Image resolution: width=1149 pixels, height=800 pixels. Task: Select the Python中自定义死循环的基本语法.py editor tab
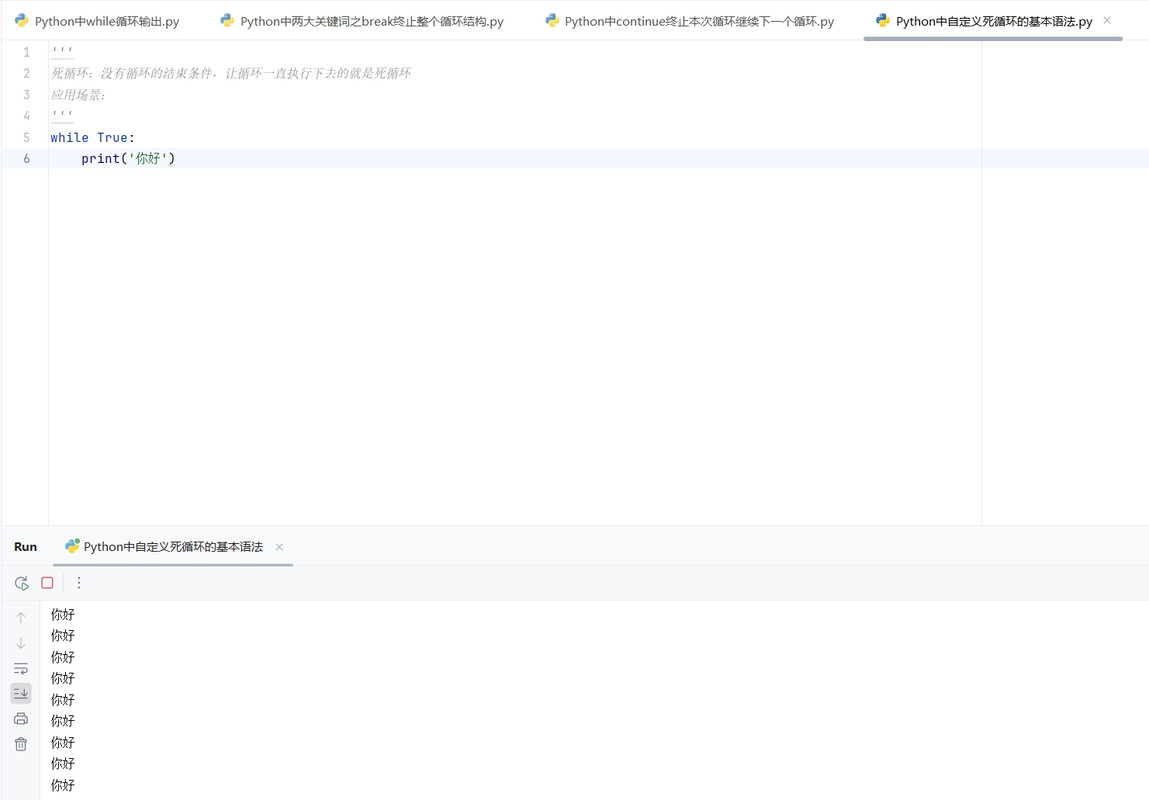(994, 21)
